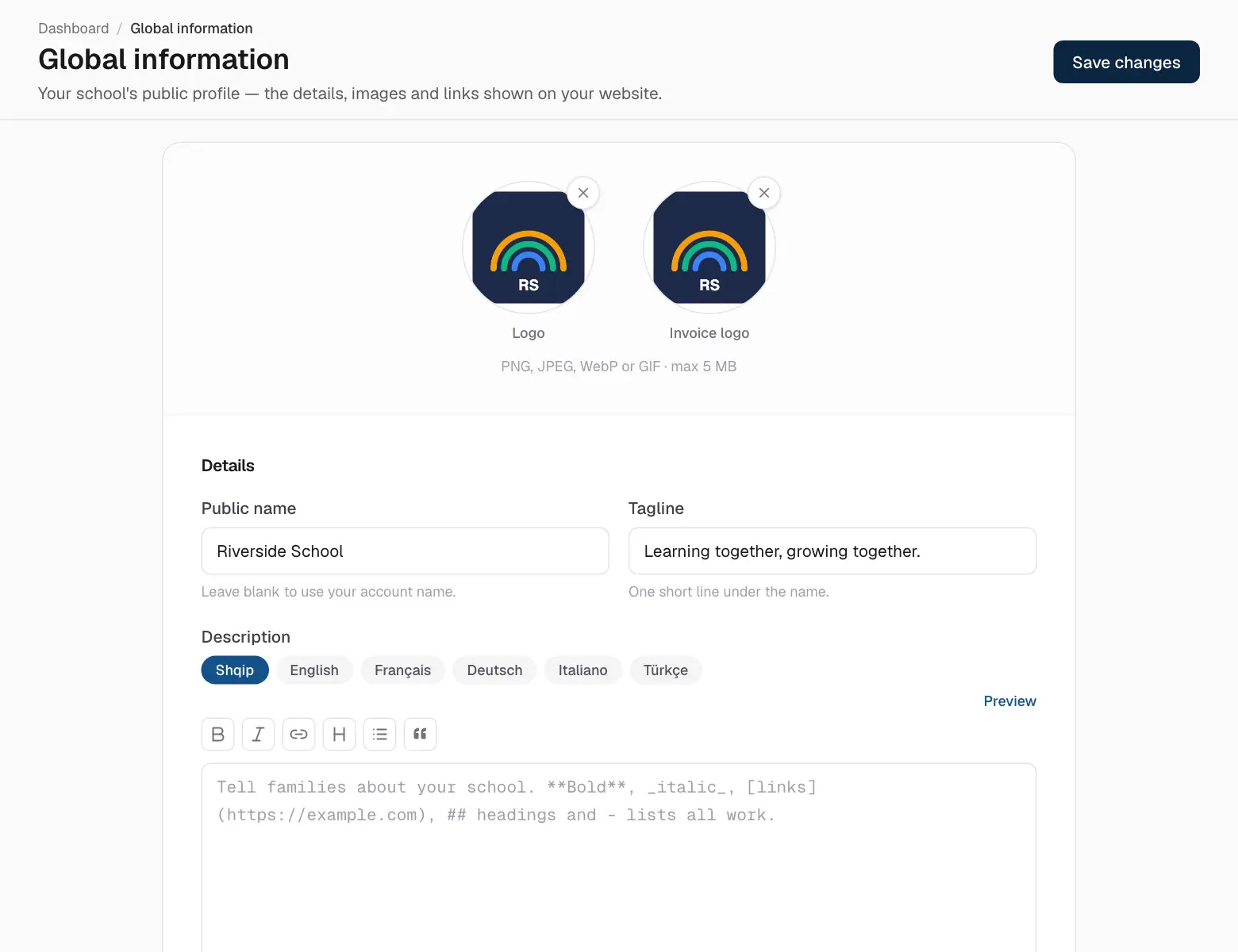Click the Details section heading

click(228, 465)
